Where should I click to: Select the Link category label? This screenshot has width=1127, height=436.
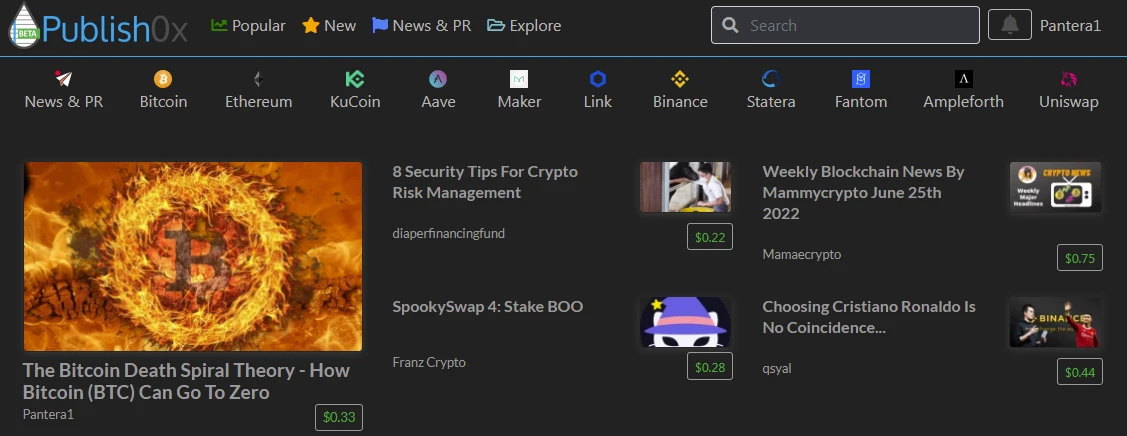598,101
